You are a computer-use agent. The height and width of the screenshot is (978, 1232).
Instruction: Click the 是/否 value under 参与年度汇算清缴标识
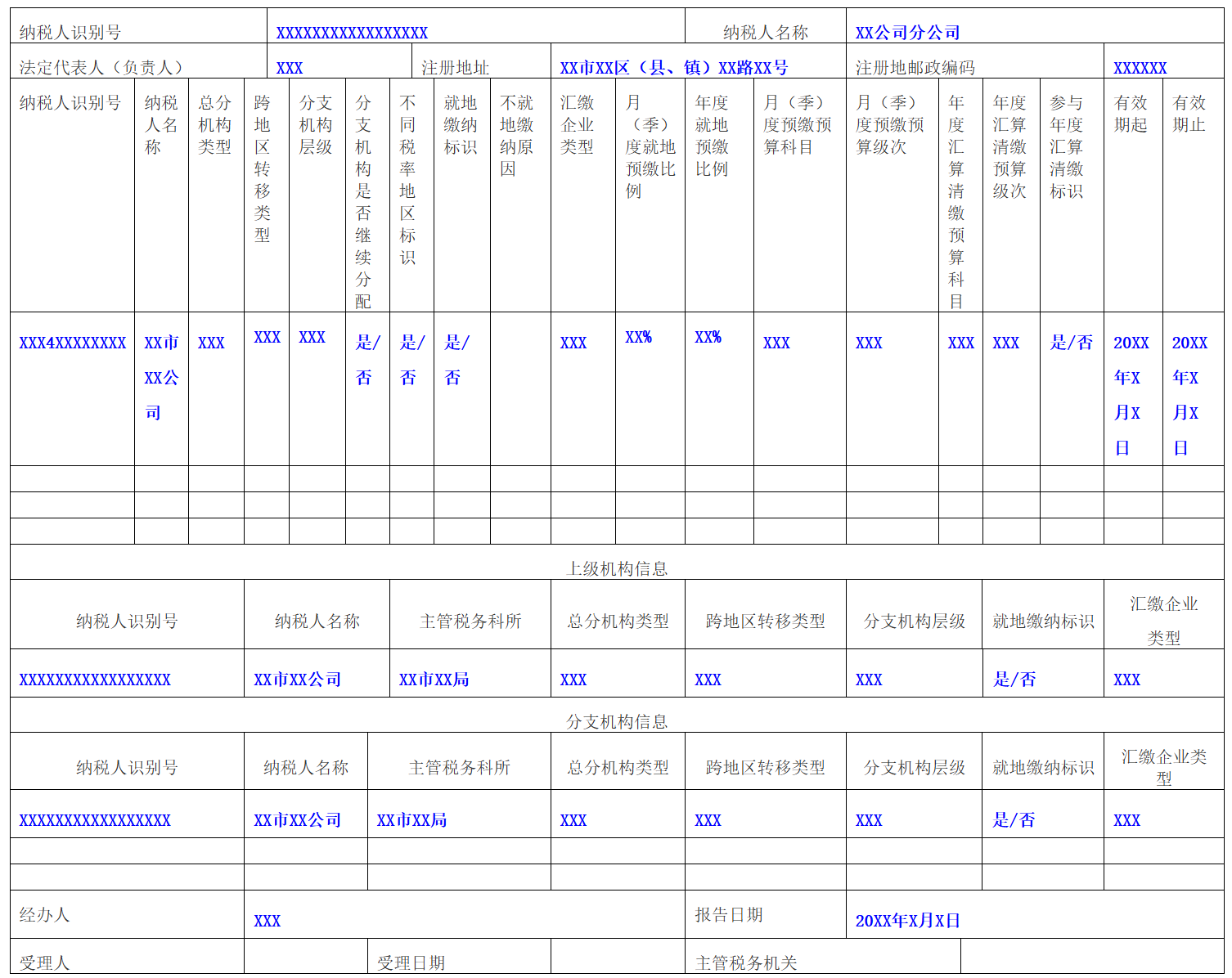pyautogui.click(x=1072, y=343)
